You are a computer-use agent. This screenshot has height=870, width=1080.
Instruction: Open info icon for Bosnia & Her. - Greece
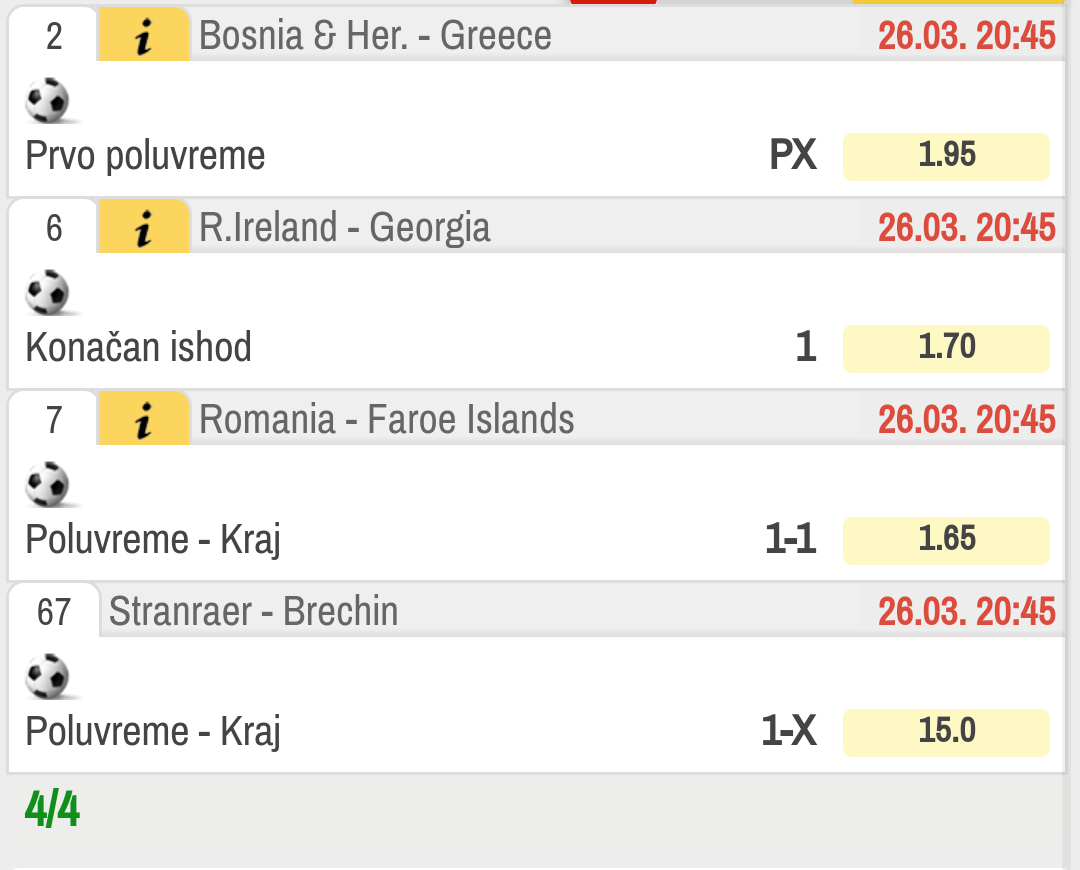coord(143,35)
